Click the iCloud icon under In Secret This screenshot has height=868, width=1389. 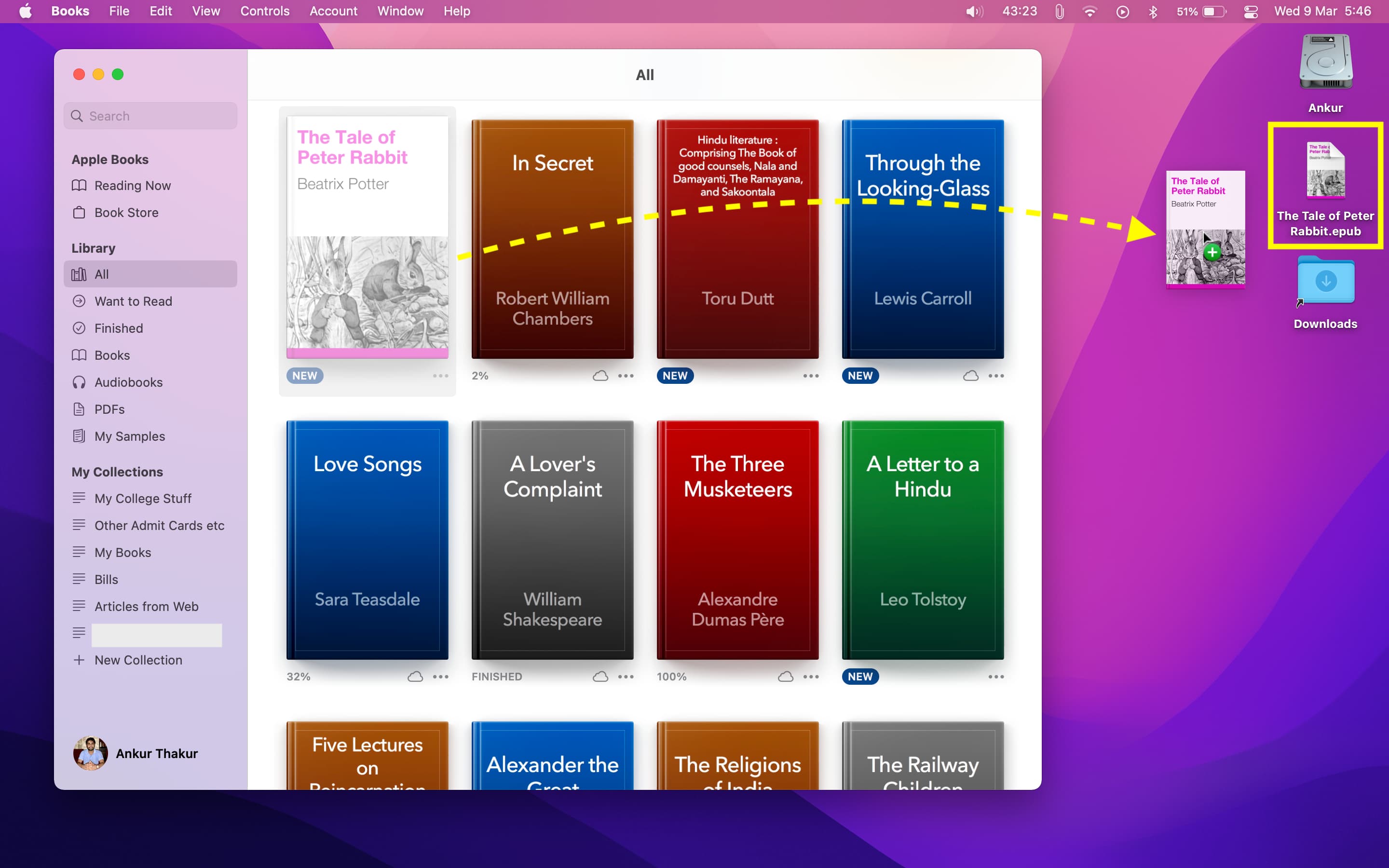[600, 376]
